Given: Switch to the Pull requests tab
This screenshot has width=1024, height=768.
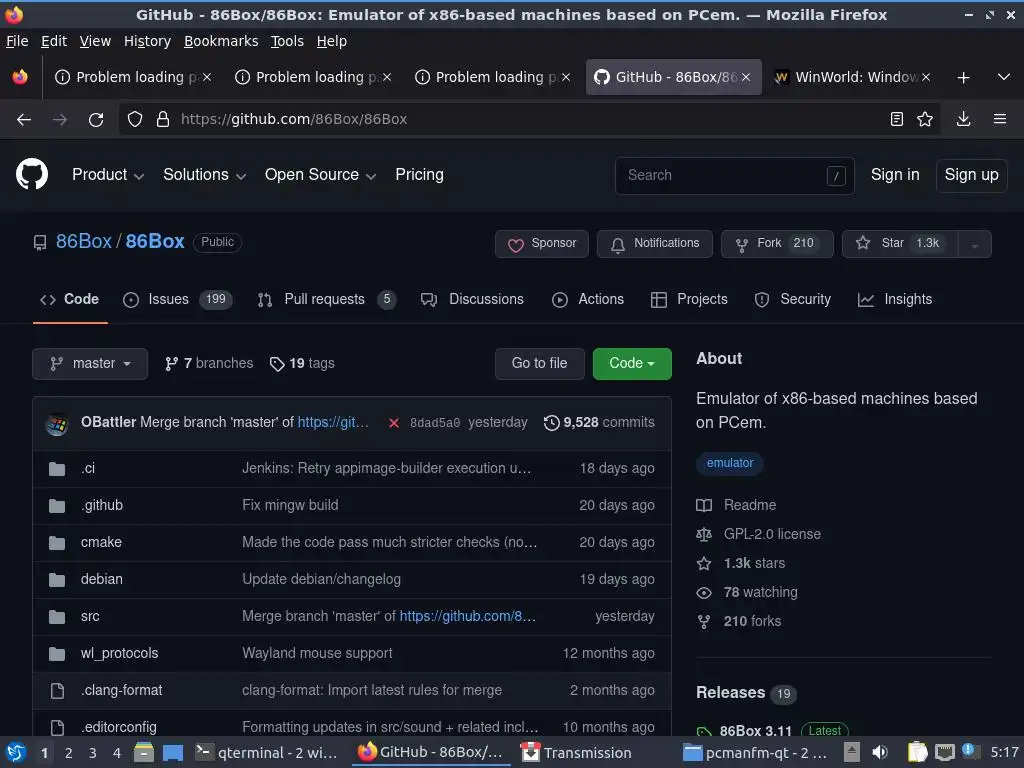Looking at the screenshot, I should 326,300.
